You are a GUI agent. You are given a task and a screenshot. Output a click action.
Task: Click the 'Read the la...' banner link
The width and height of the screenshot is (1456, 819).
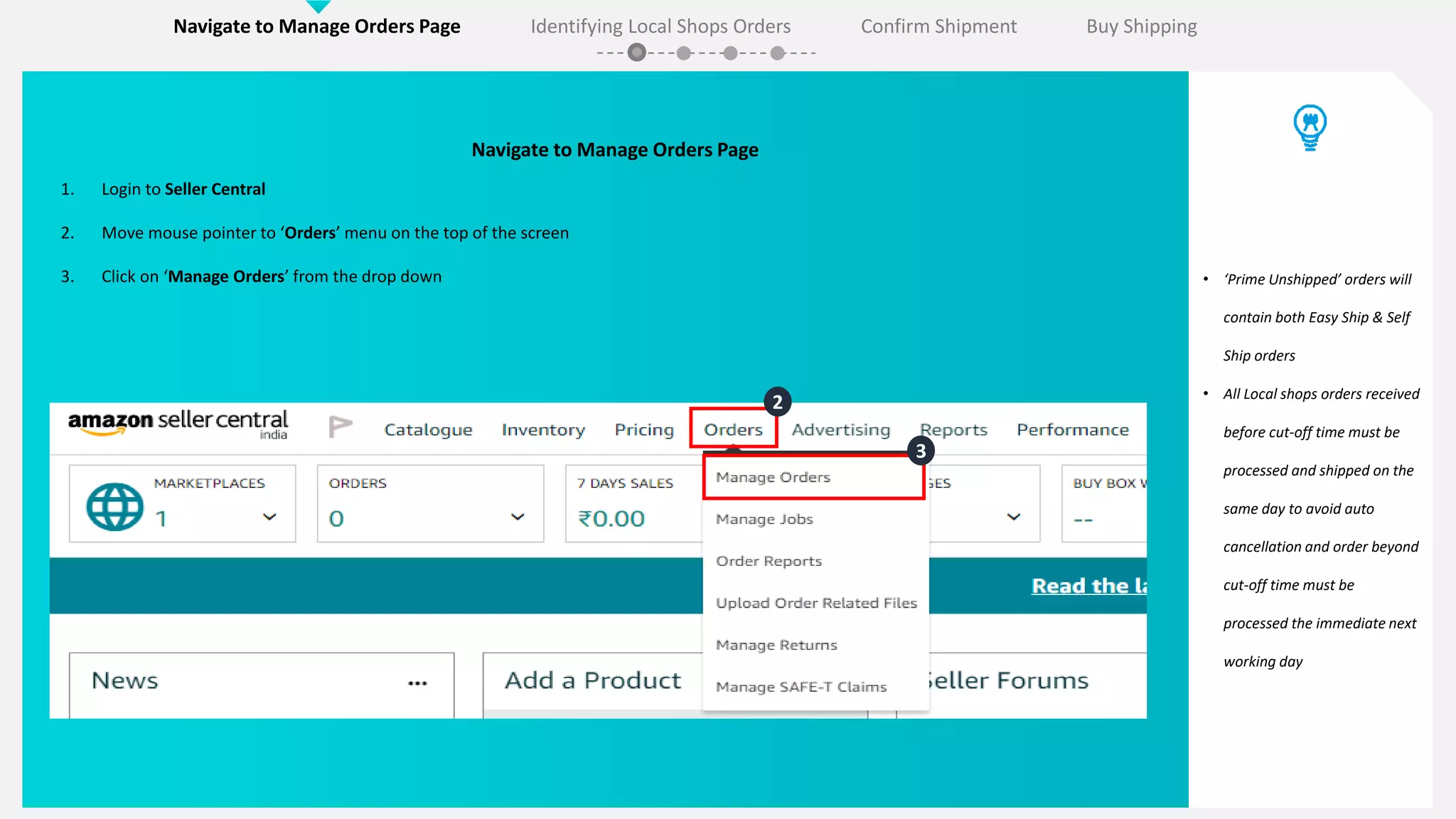(1088, 586)
